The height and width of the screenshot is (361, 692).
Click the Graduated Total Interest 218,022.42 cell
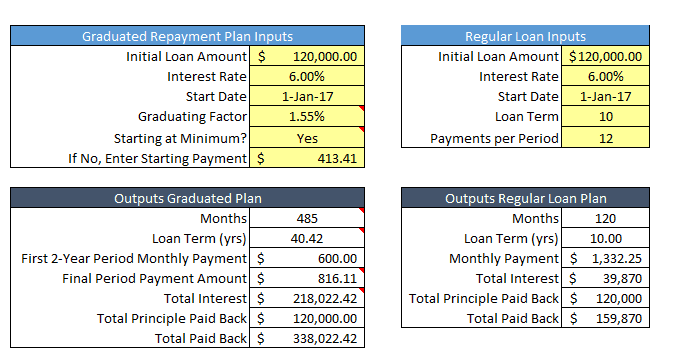(307, 298)
